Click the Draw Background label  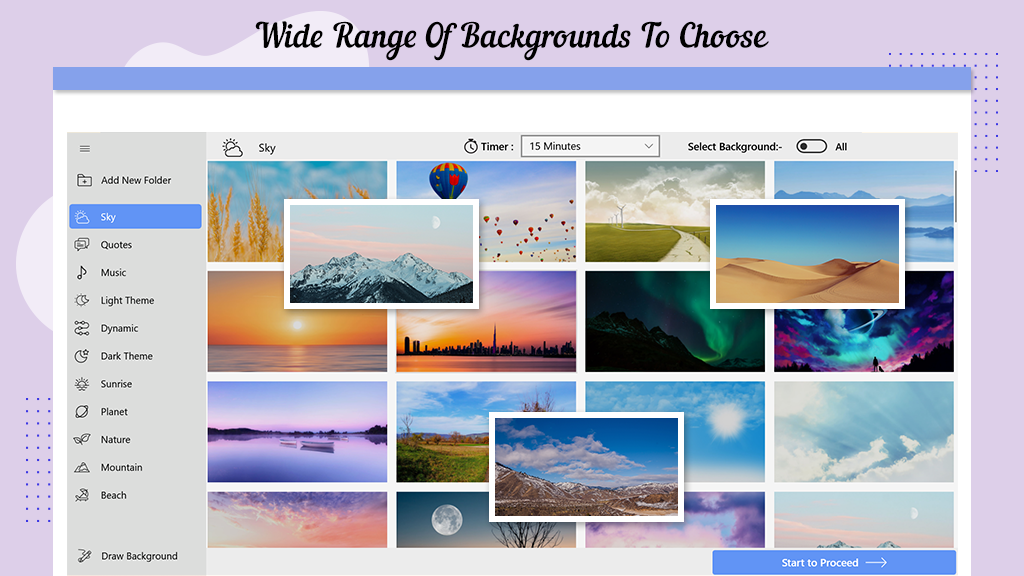click(139, 556)
